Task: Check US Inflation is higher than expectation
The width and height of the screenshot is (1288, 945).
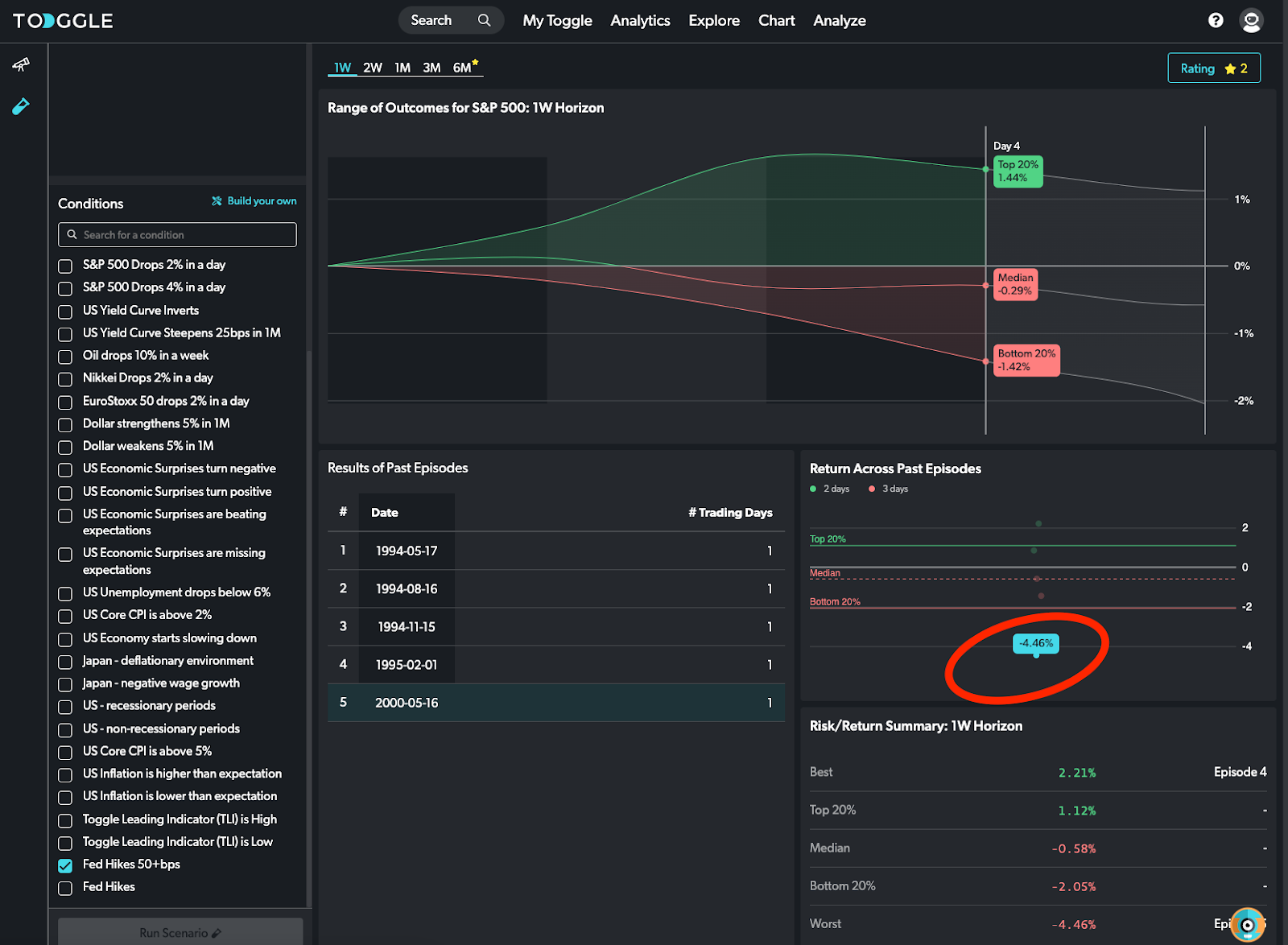Action: click(65, 774)
